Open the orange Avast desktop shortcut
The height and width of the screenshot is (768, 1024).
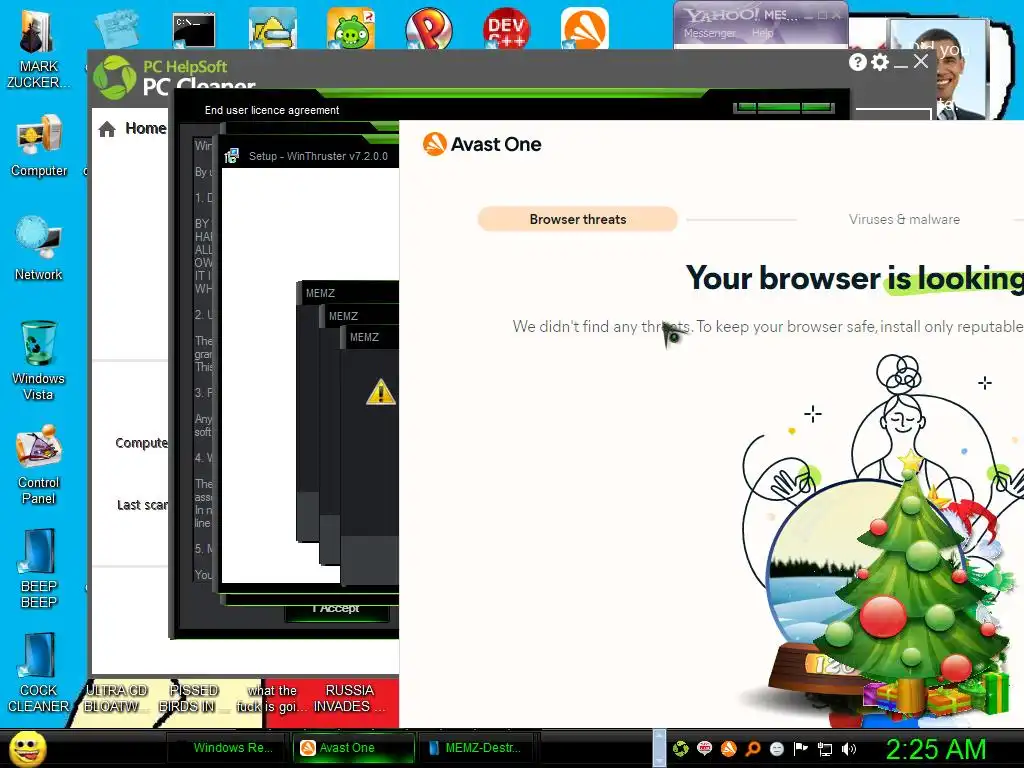(x=584, y=29)
